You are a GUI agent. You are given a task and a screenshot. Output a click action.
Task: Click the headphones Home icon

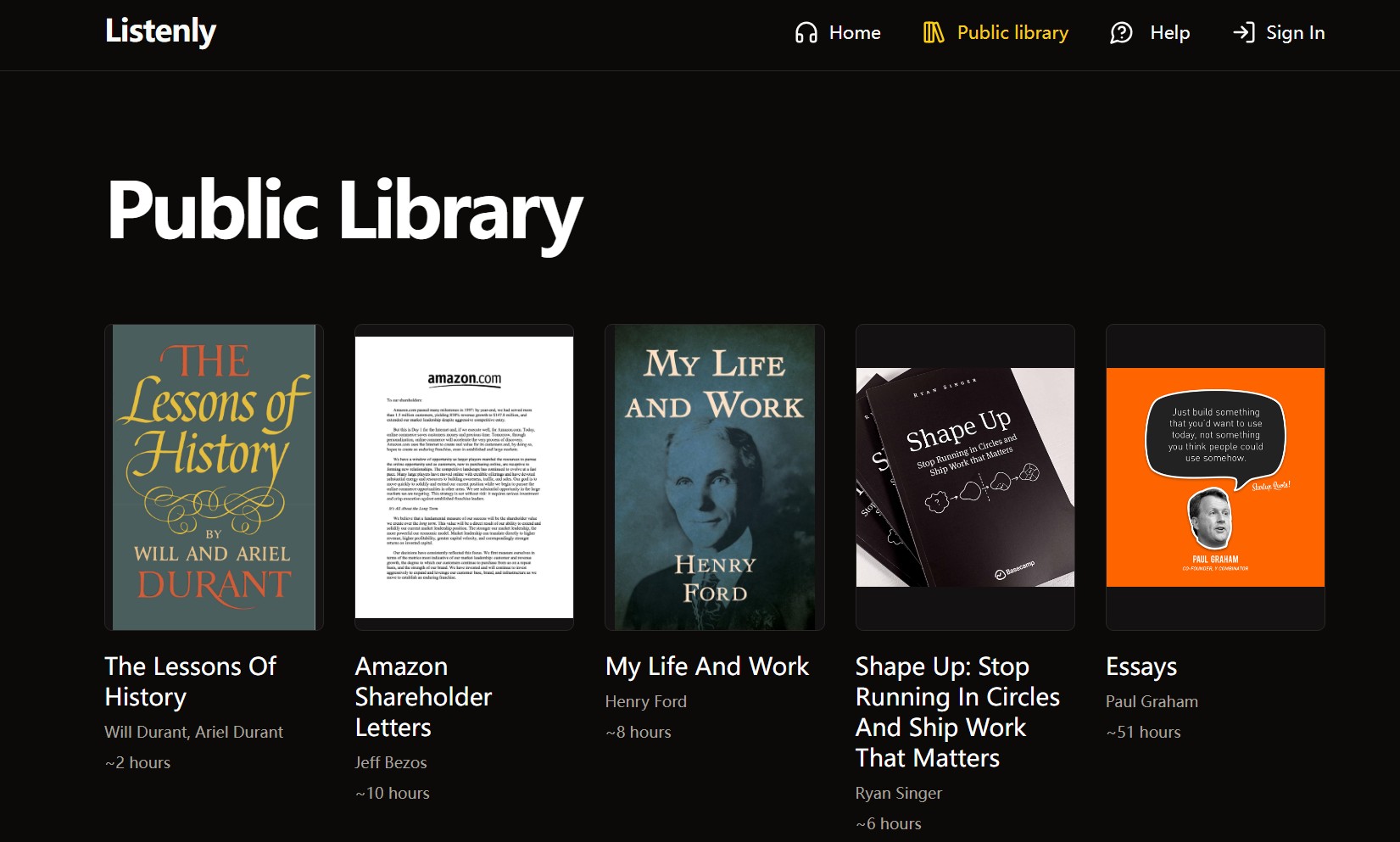point(804,32)
